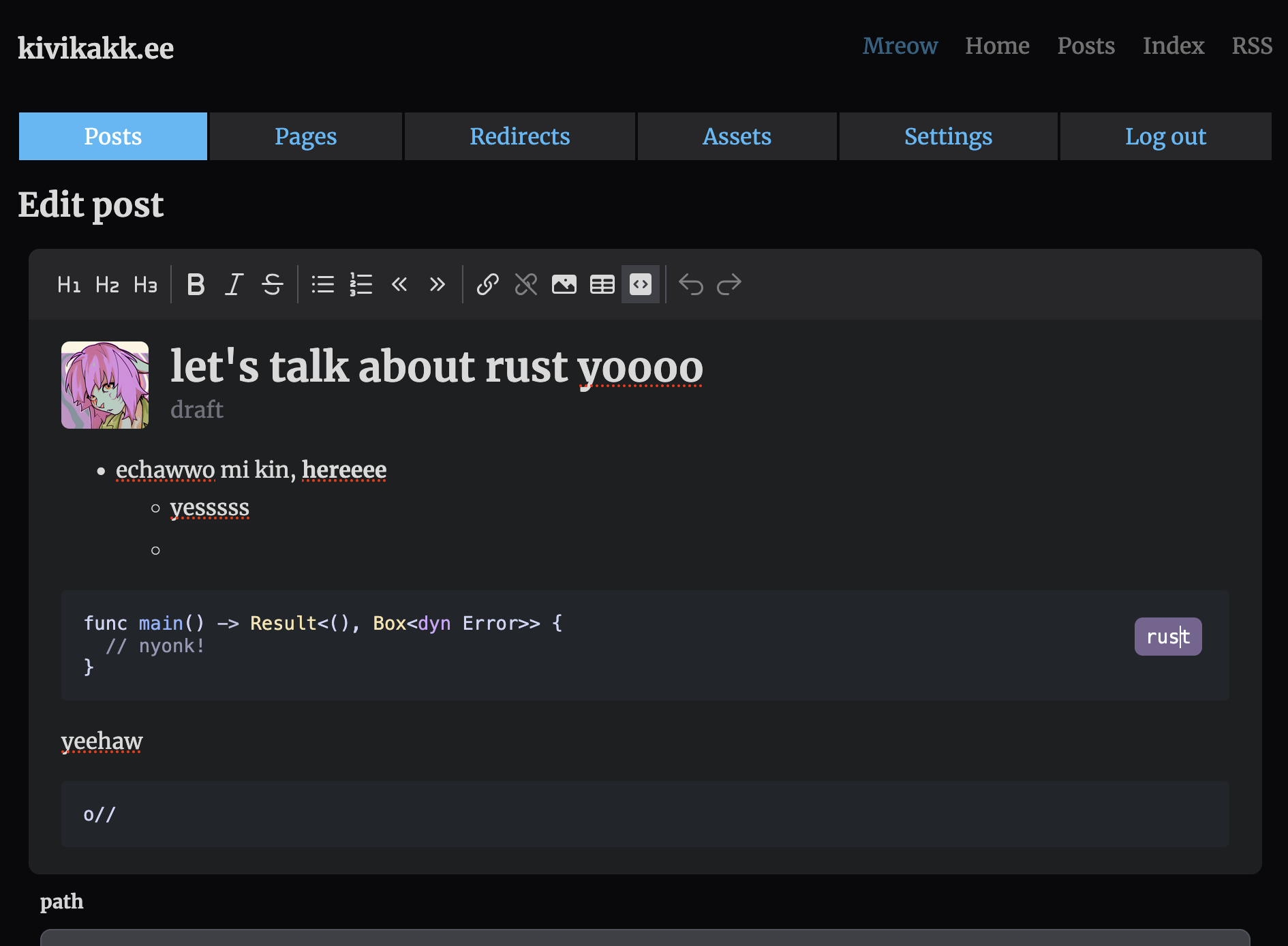
Task: Switch to the Assets tab
Action: pos(737,136)
